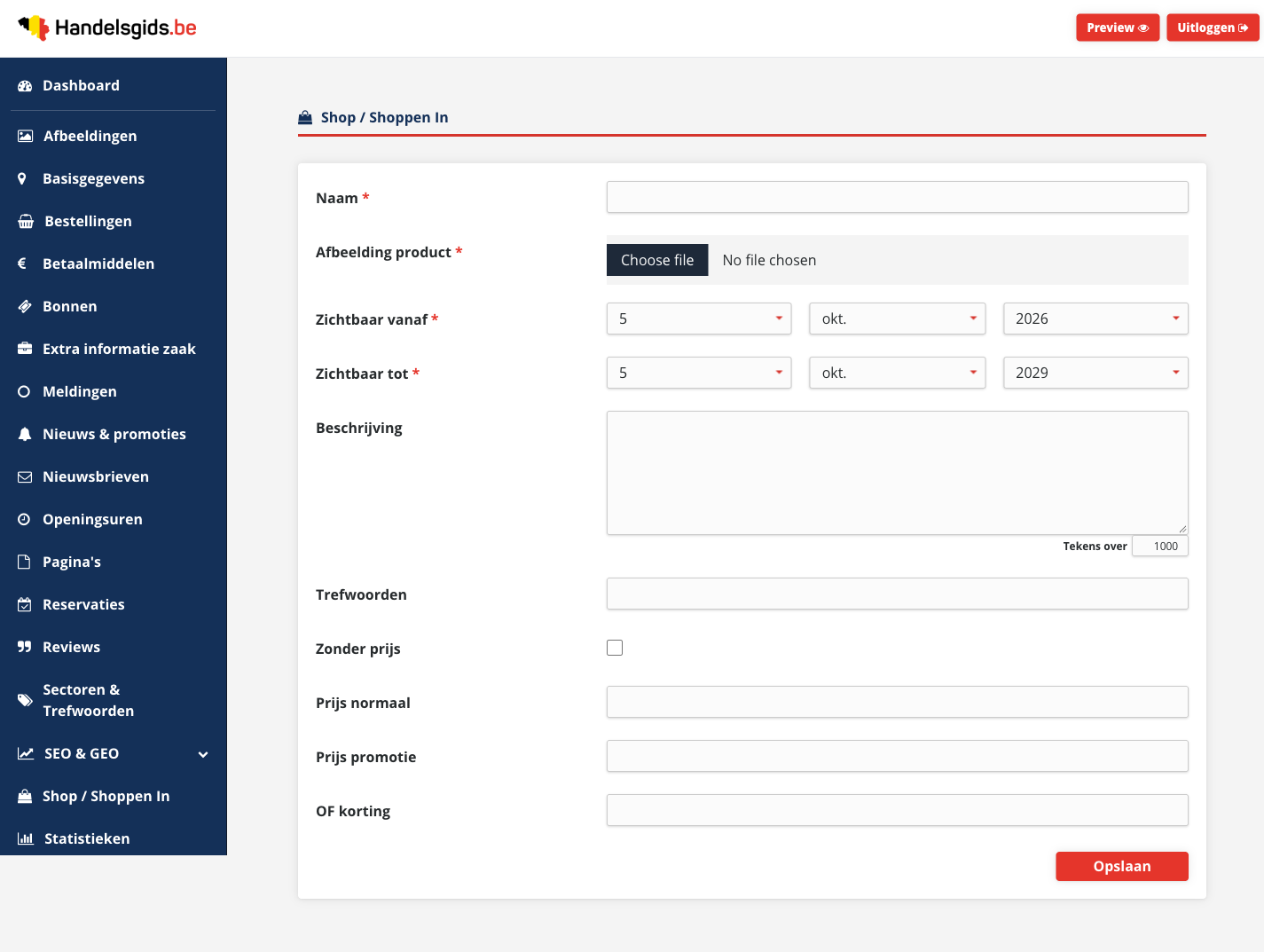Click the Preview button in the header
The image size is (1264, 952).
tap(1118, 28)
